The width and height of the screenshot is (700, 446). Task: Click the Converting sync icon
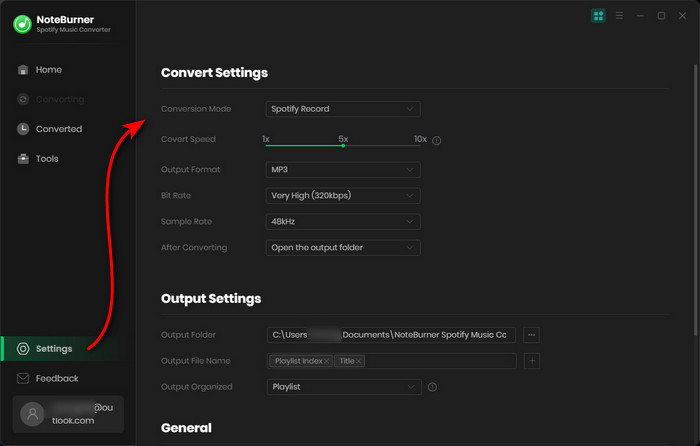pos(23,99)
